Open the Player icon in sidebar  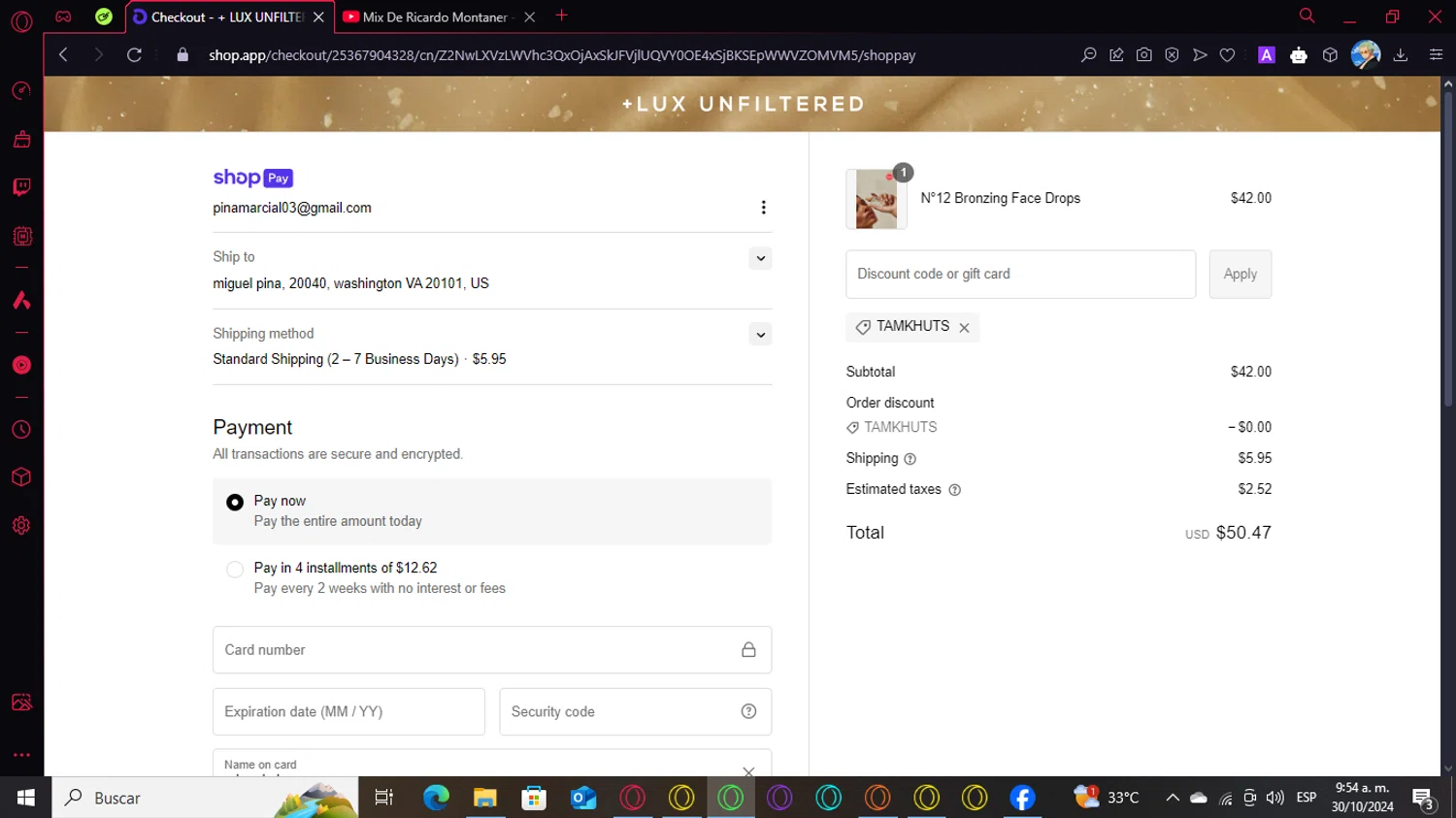tap(21, 365)
